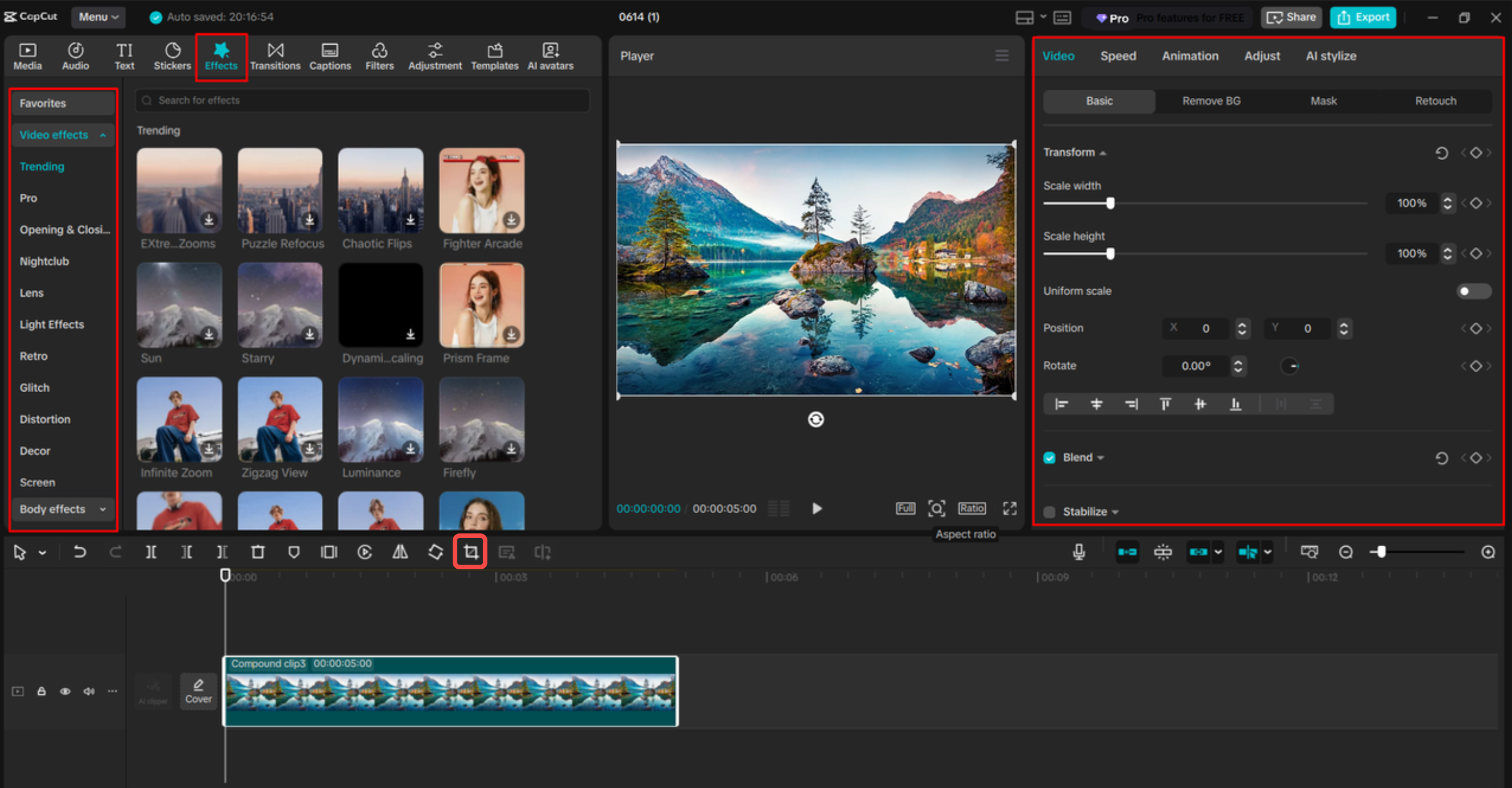Select the Split tool on the toolbar
The height and width of the screenshot is (788, 1512).
[x=152, y=551]
